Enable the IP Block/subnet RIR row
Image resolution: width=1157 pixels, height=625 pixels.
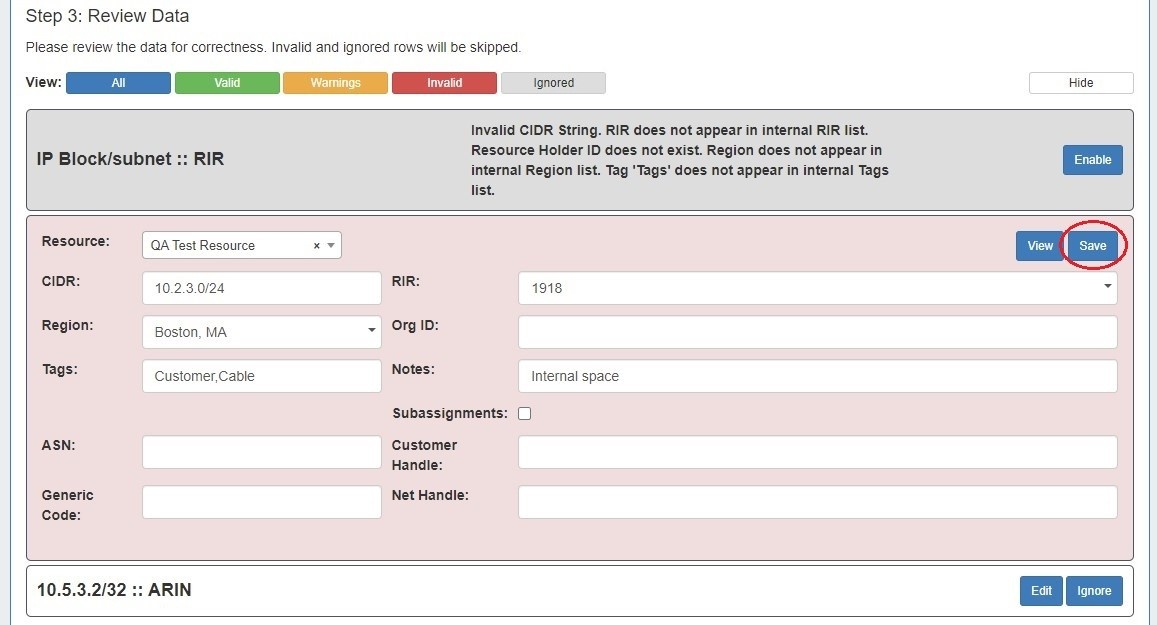[x=1092, y=160]
